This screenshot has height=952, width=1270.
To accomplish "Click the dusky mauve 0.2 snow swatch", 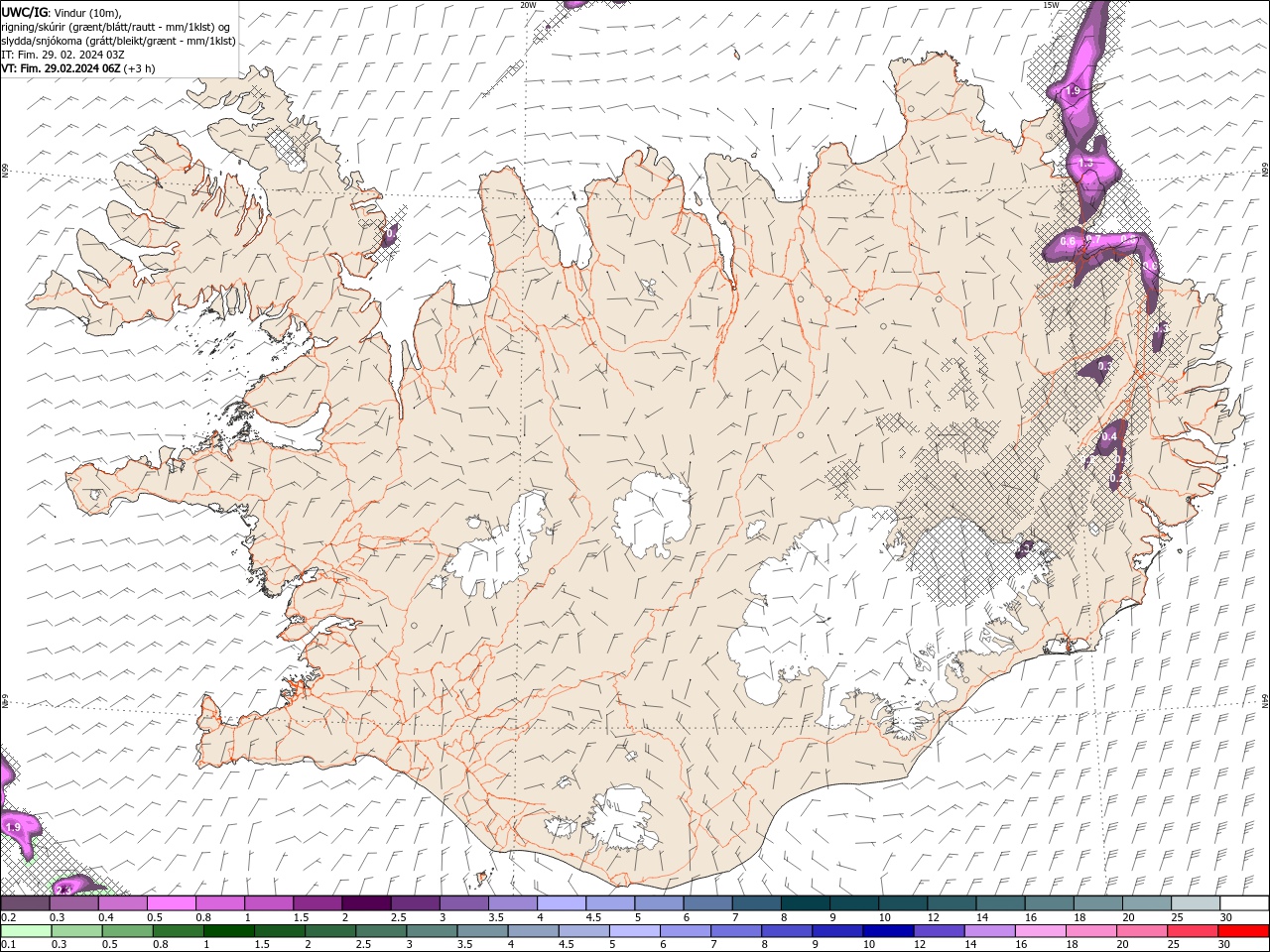I will pyautogui.click(x=25, y=903).
